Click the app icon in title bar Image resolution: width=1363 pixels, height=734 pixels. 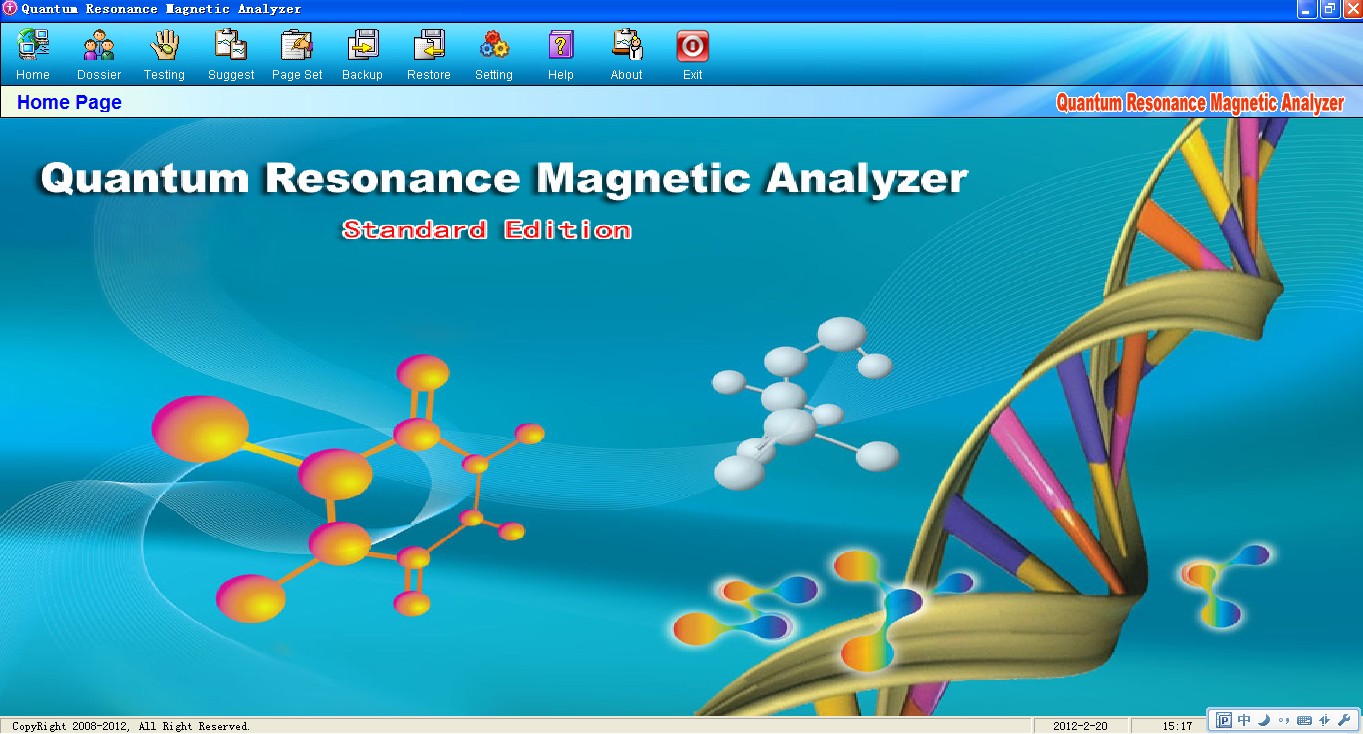tap(10, 9)
